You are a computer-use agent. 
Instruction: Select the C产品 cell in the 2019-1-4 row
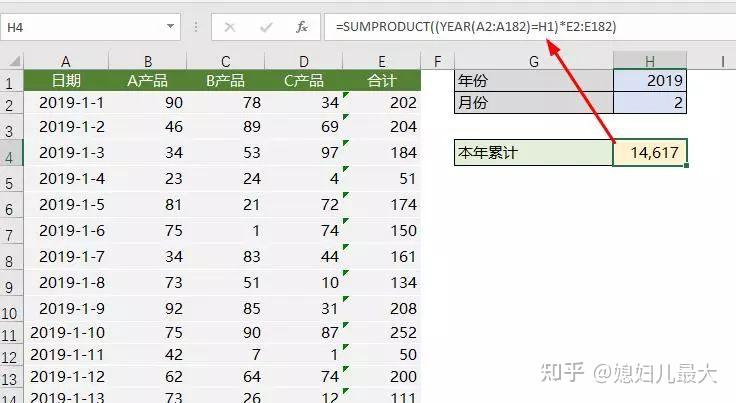tap(304, 179)
